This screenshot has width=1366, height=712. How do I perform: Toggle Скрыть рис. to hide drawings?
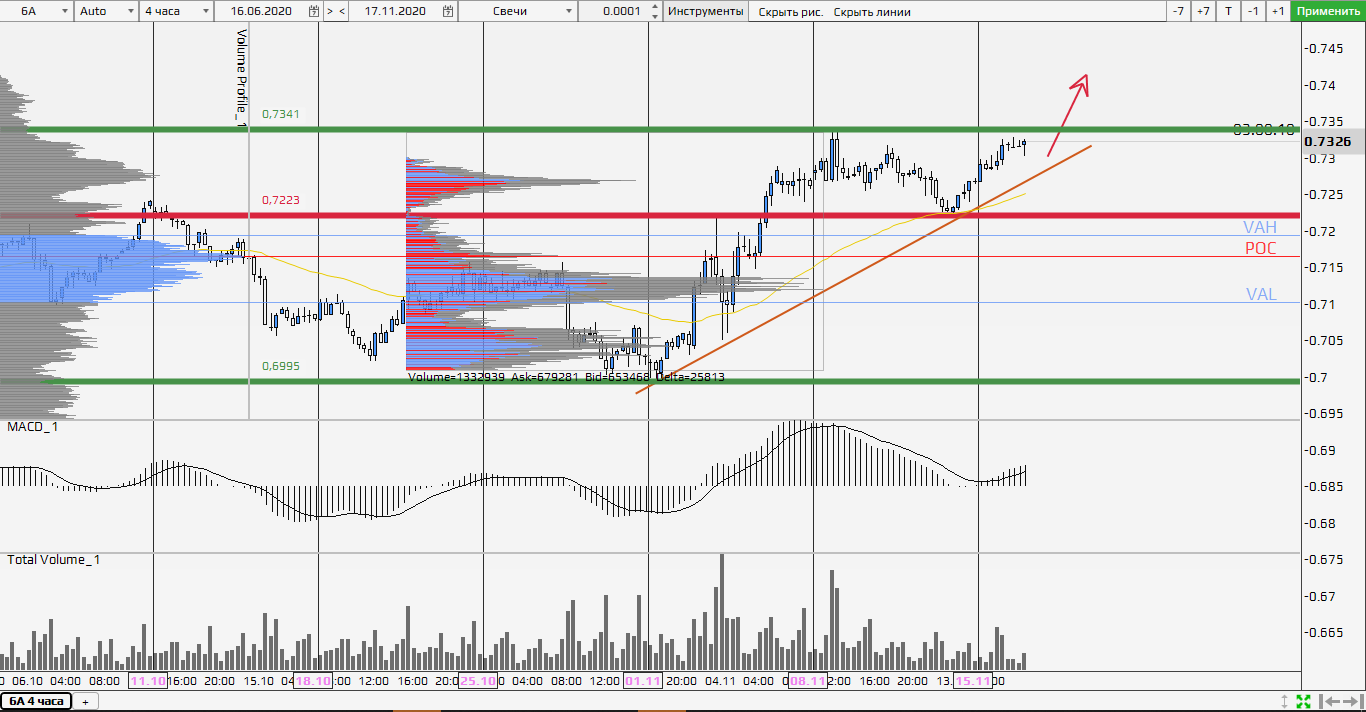coord(790,11)
